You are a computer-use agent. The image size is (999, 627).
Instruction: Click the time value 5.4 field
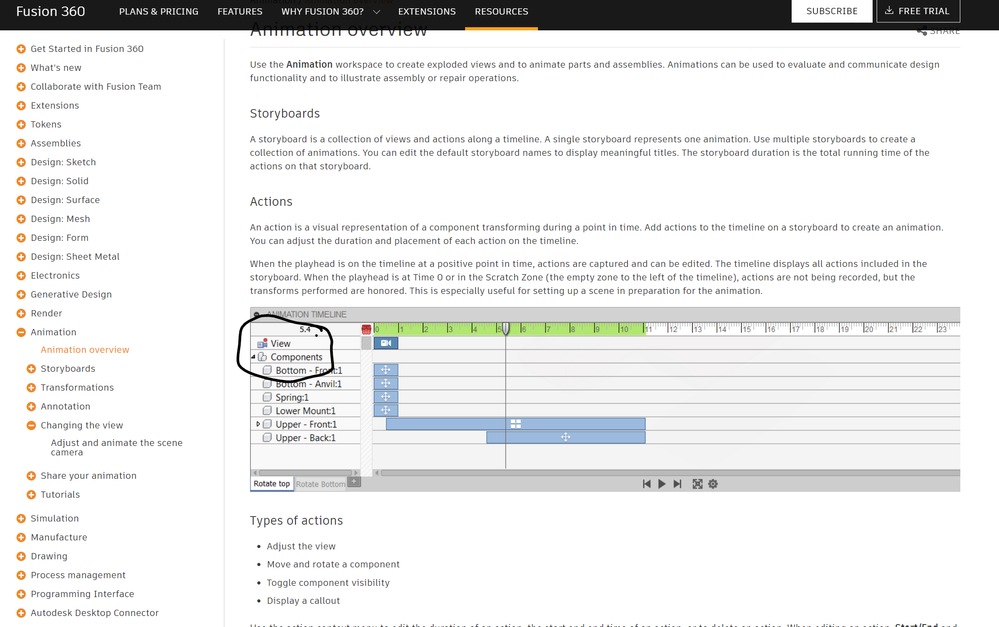click(x=305, y=329)
